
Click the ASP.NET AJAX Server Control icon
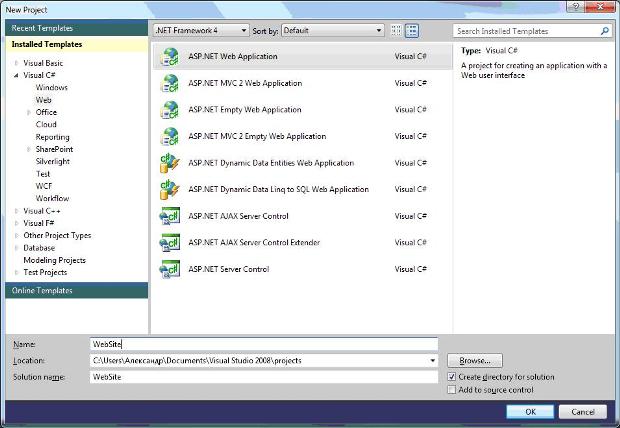(170, 216)
